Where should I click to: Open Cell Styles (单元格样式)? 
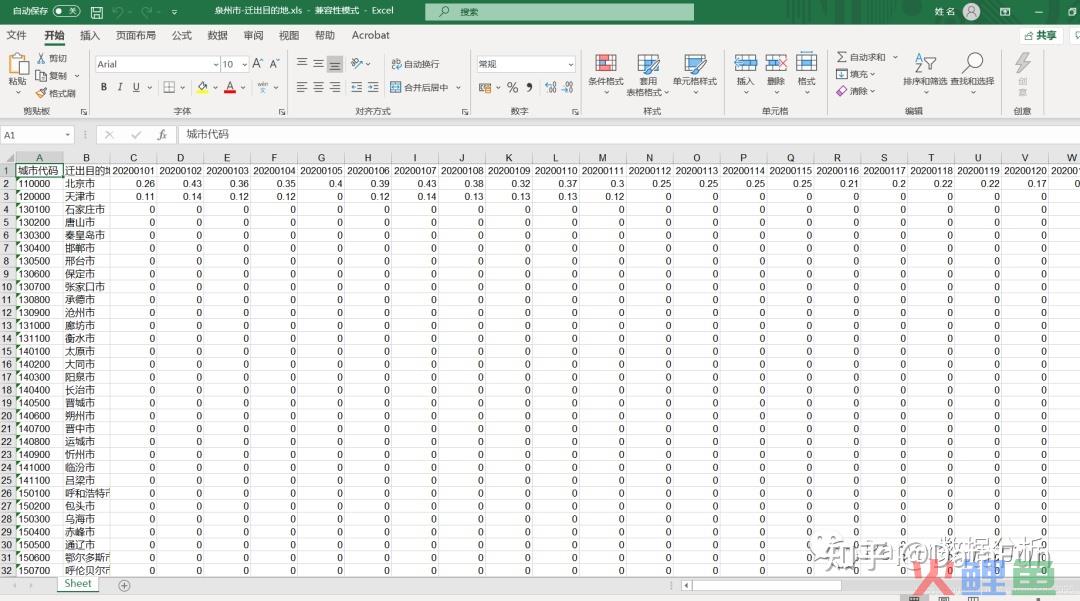tap(695, 74)
